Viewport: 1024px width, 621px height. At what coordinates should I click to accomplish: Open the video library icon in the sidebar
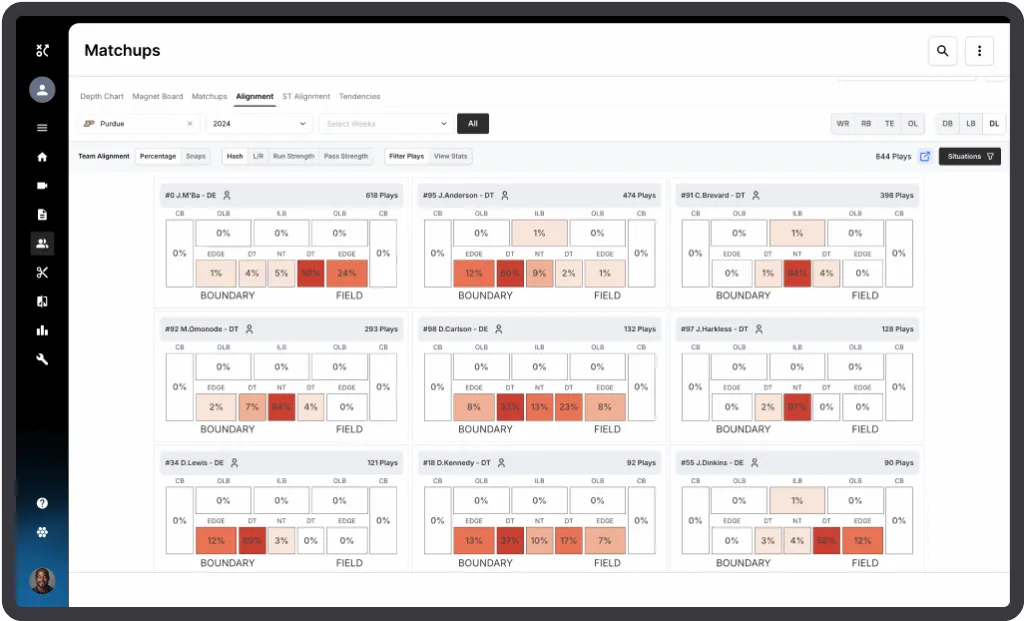(42, 184)
